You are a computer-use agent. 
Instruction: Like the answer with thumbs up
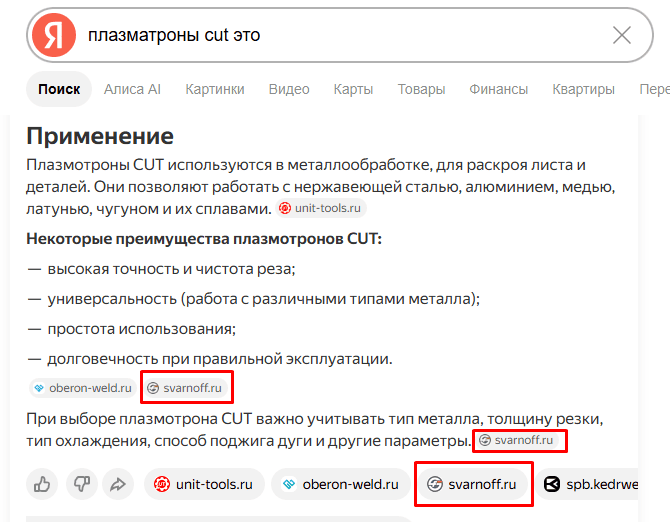coord(42,484)
